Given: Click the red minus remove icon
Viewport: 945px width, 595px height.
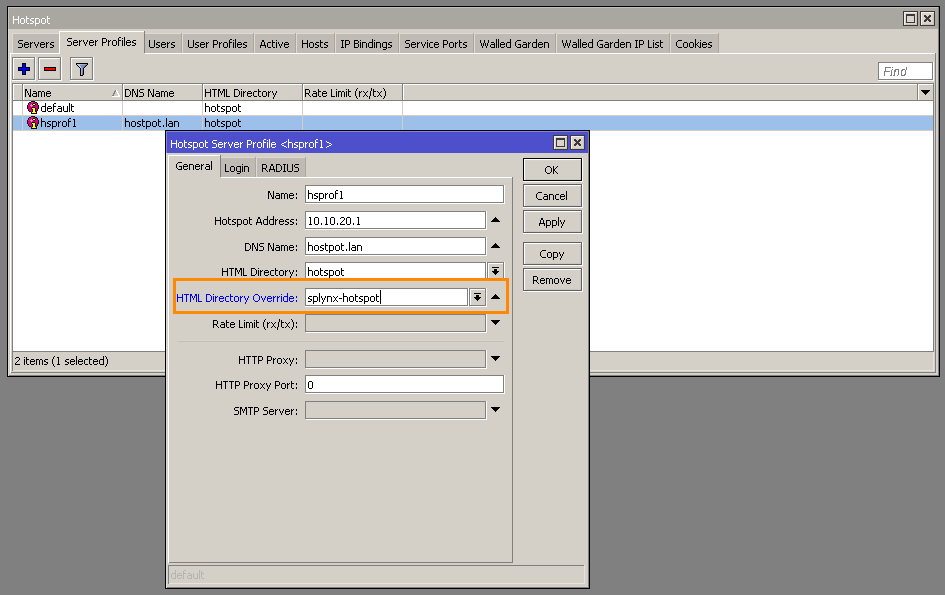Looking at the screenshot, I should 50,69.
